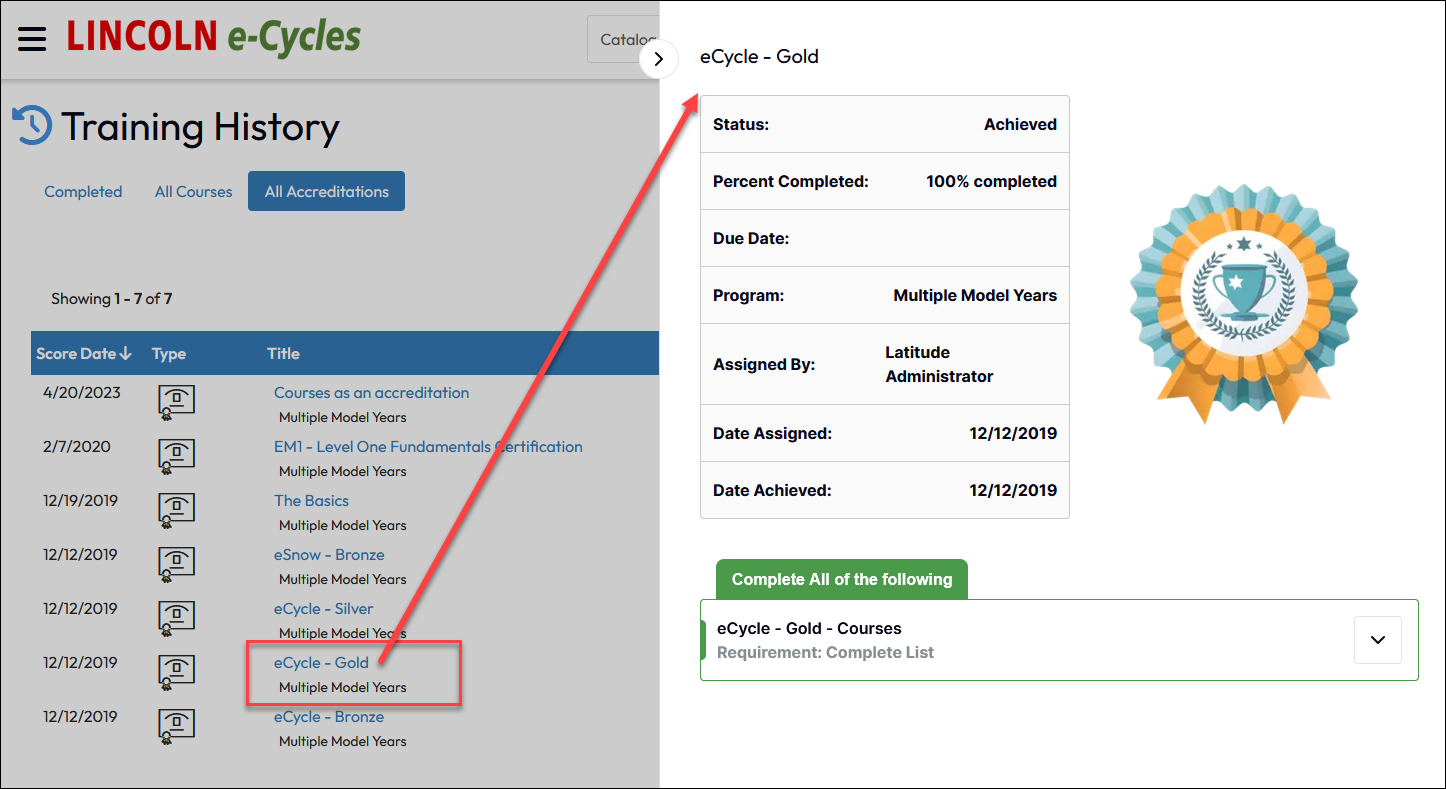Click the Due Date label

coord(751,238)
